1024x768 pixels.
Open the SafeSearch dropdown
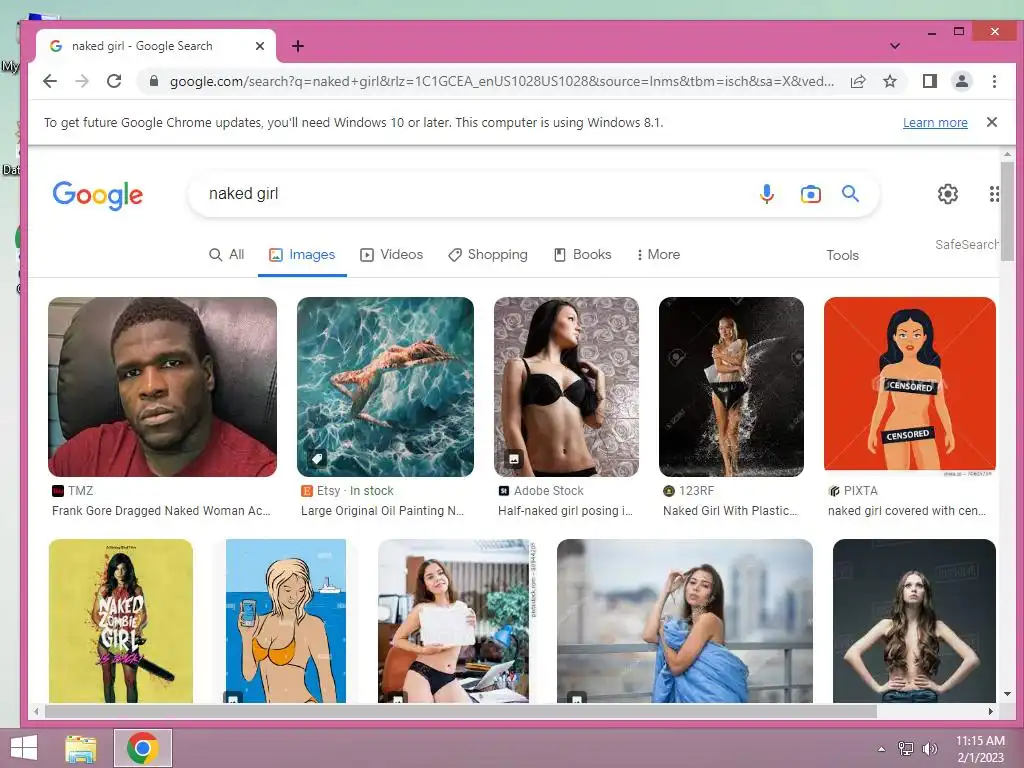pyautogui.click(x=967, y=244)
